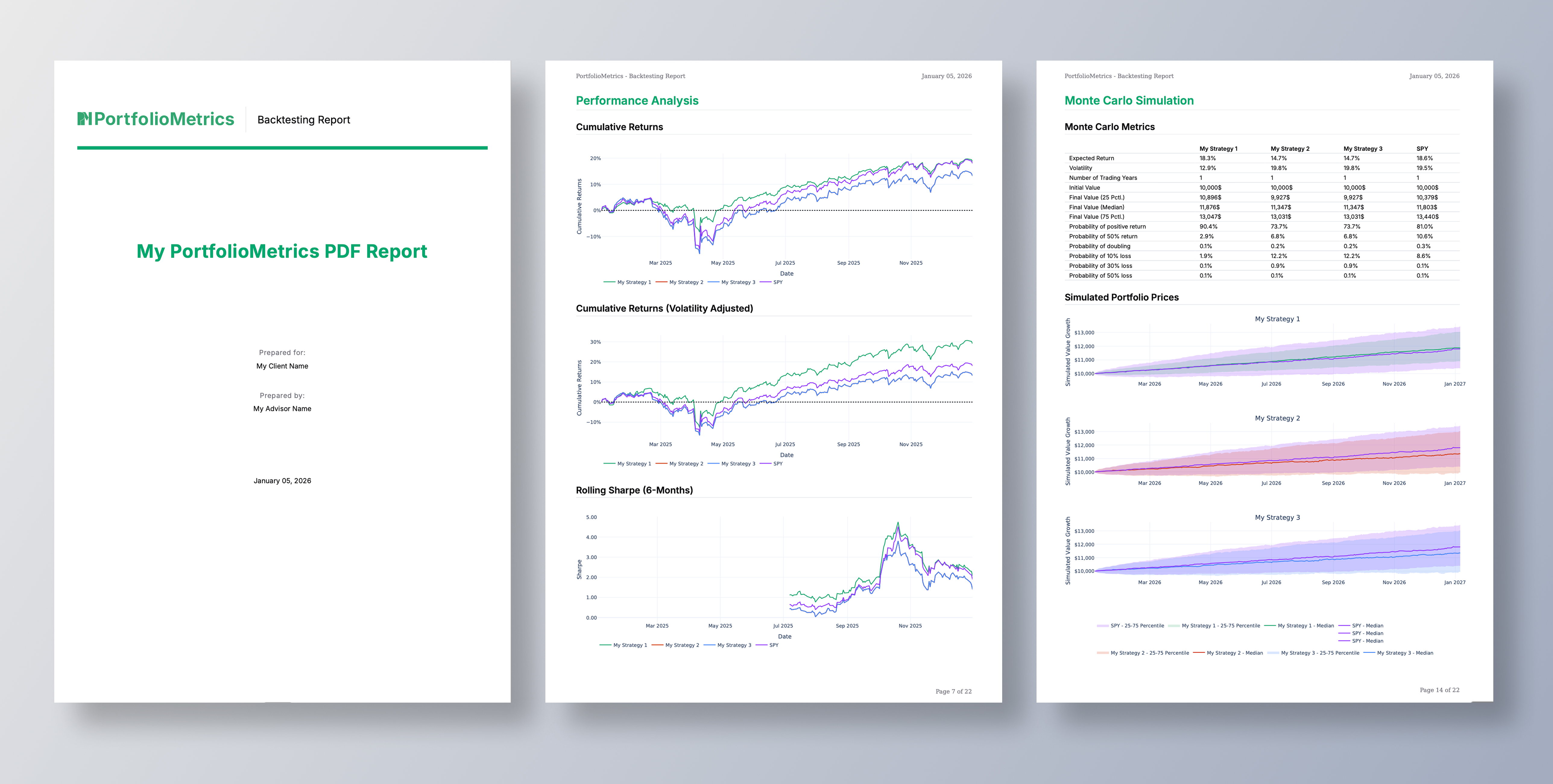The height and width of the screenshot is (784, 1553).
Task: Click the PortfolioMetrics logo icon on the cover
Action: pyautogui.click(x=84, y=119)
